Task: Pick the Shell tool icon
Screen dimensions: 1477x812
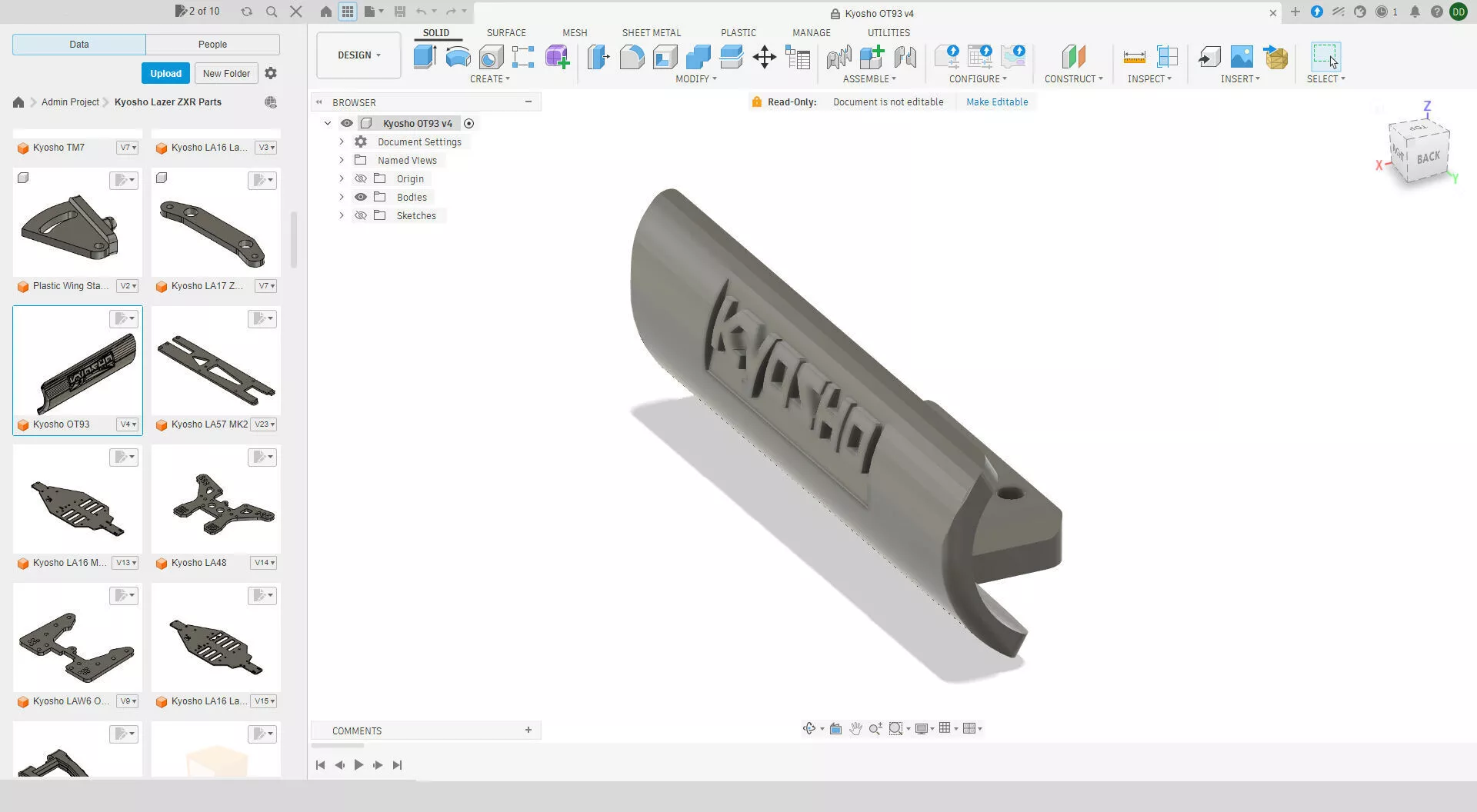Action: pyautogui.click(x=665, y=57)
